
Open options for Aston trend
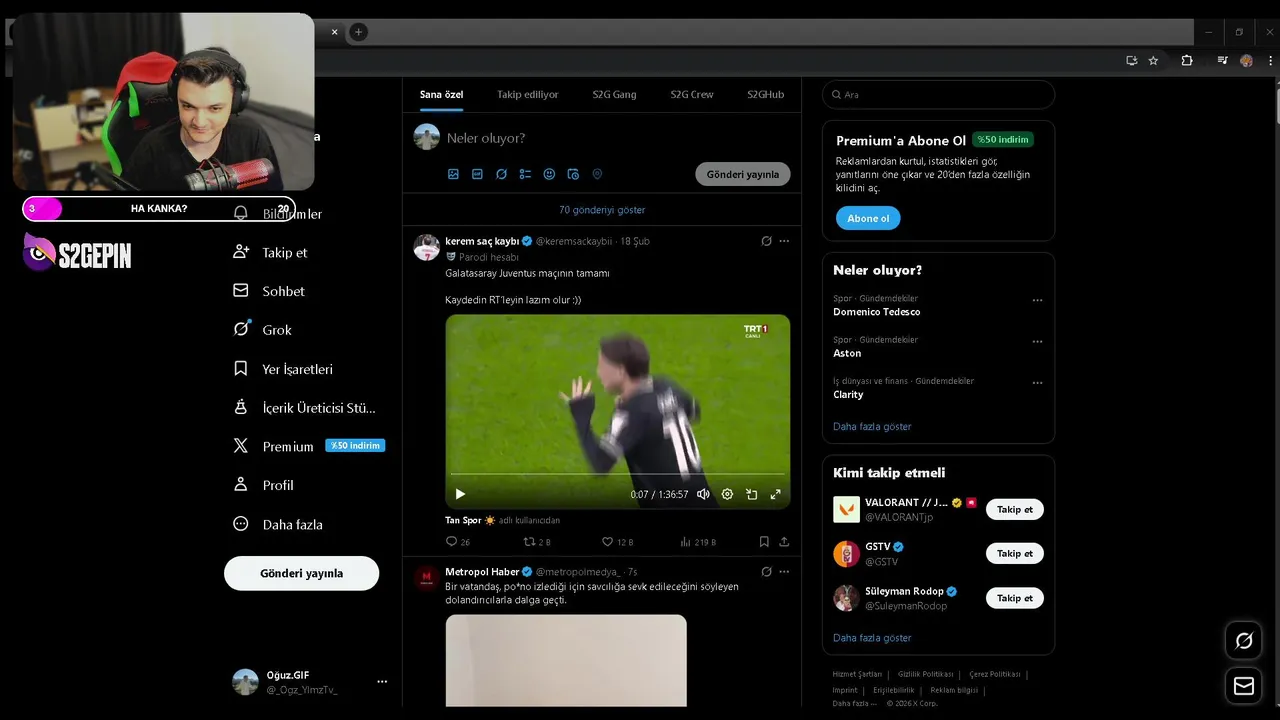(1037, 341)
